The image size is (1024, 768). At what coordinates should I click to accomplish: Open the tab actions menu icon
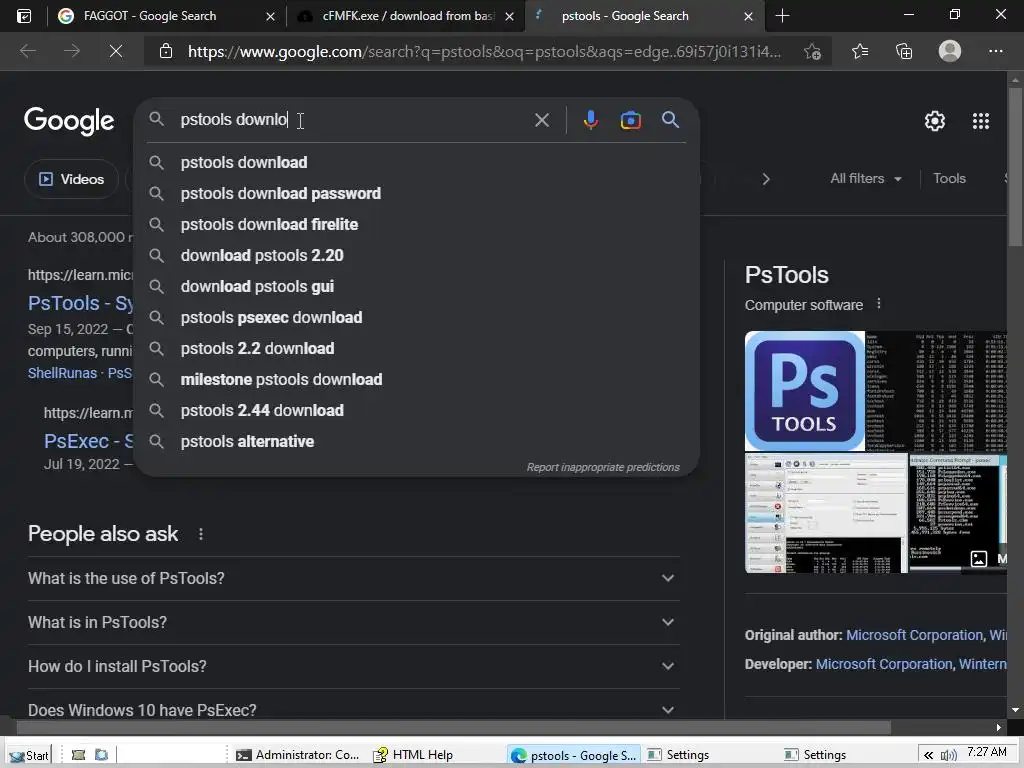click(x=24, y=16)
